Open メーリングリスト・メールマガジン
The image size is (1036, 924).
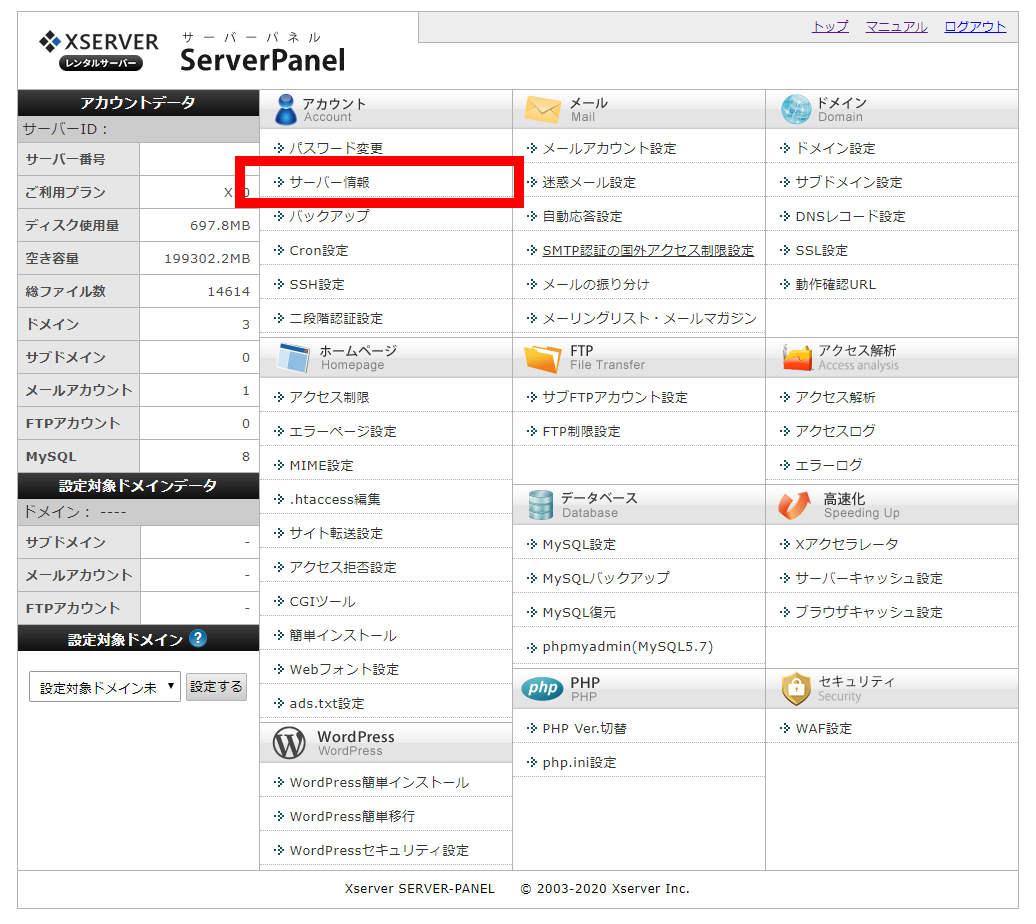click(x=649, y=319)
